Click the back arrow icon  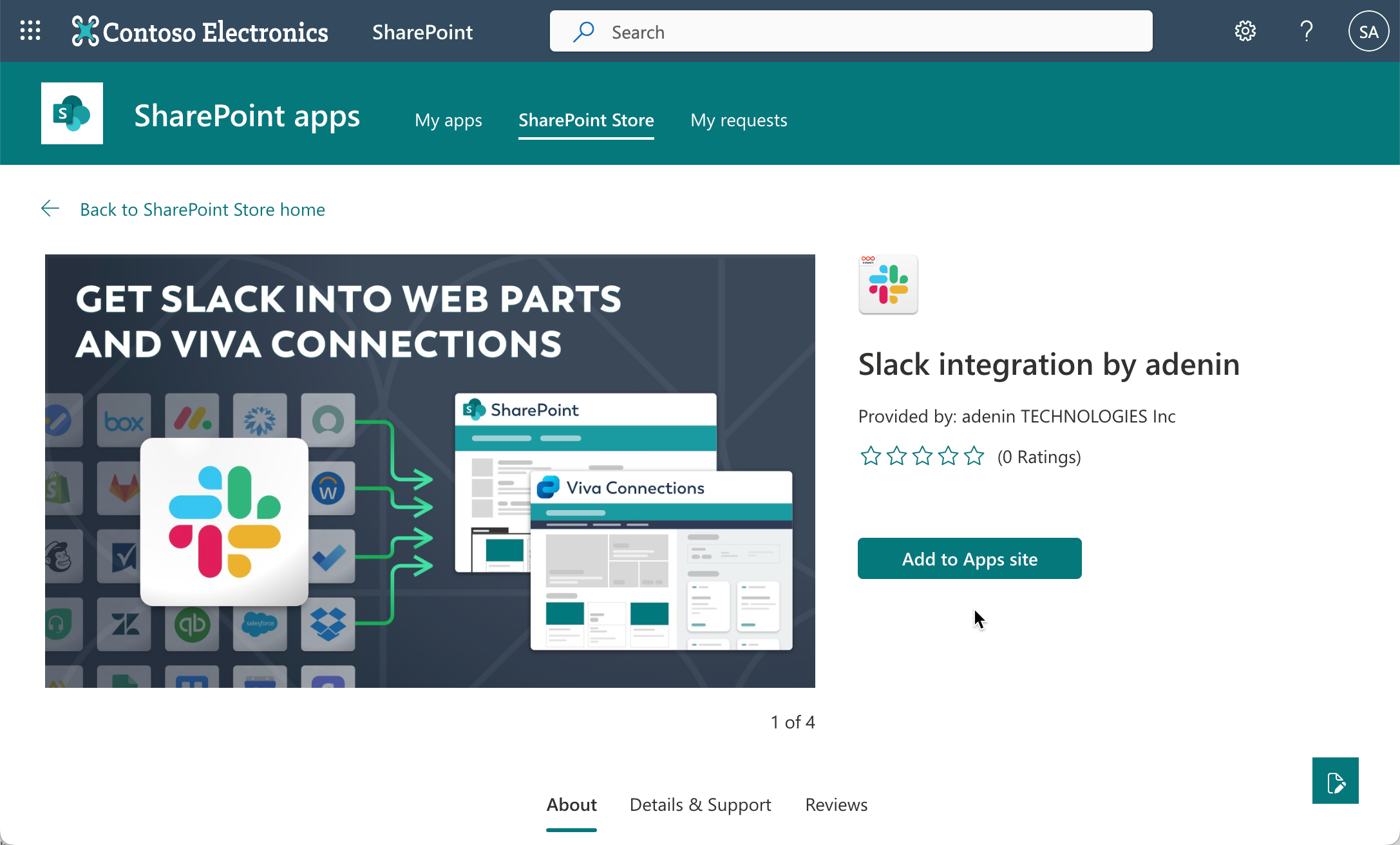(x=50, y=208)
